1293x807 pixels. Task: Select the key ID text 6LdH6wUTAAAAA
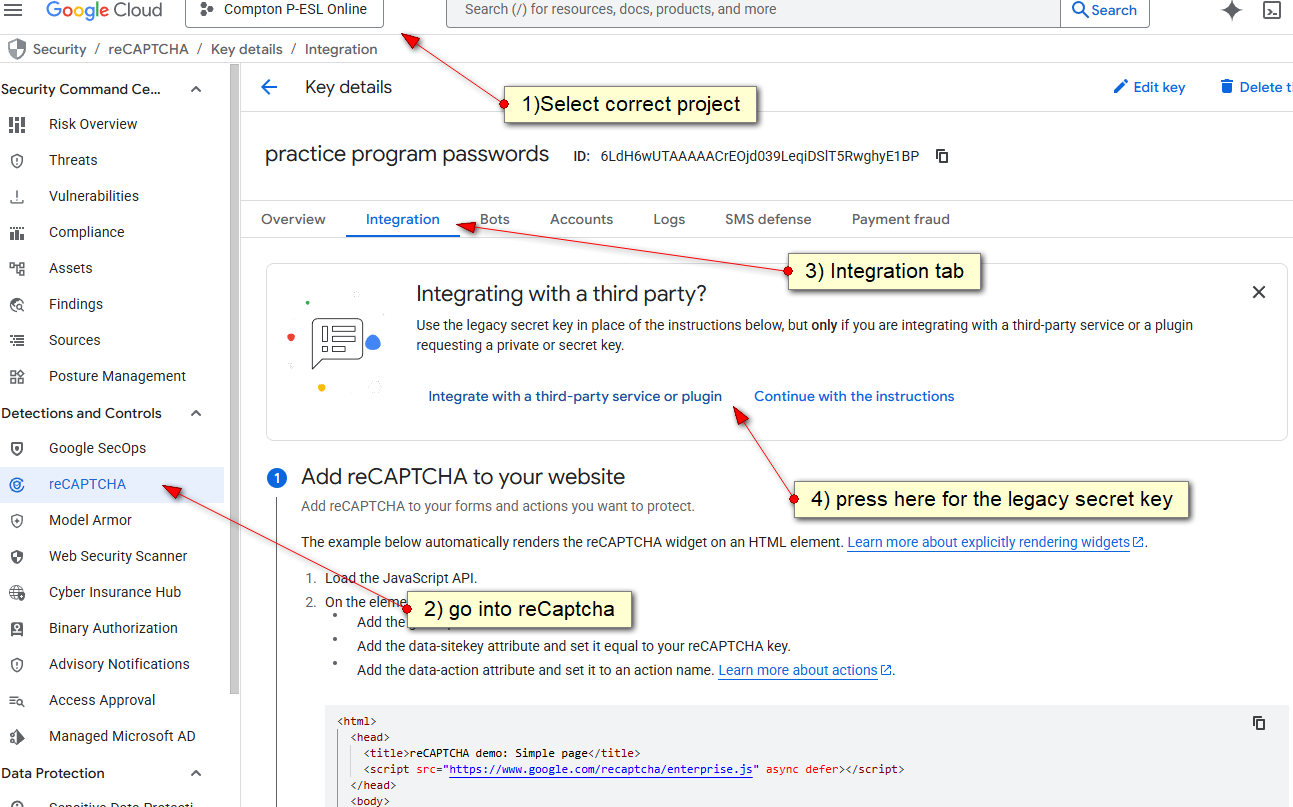pos(759,156)
